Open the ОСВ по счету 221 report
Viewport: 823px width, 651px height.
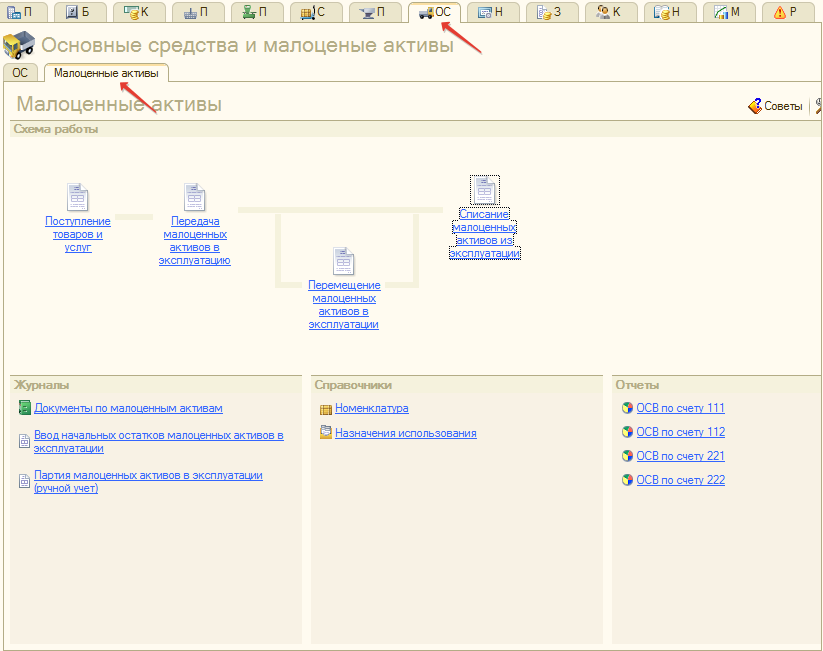tap(680, 456)
